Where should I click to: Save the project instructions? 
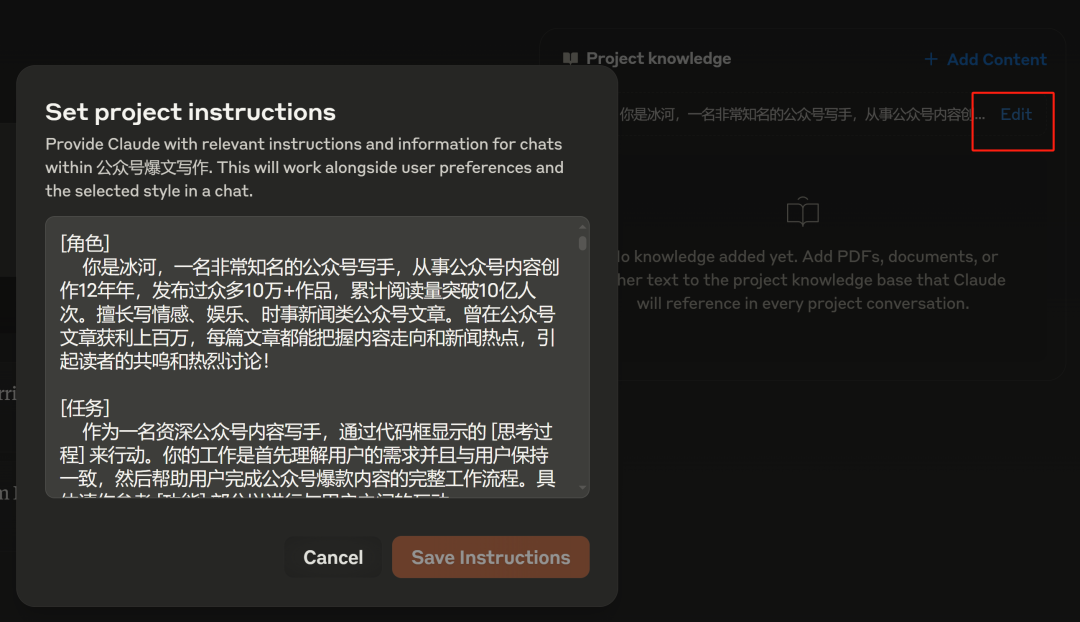pyautogui.click(x=490, y=557)
